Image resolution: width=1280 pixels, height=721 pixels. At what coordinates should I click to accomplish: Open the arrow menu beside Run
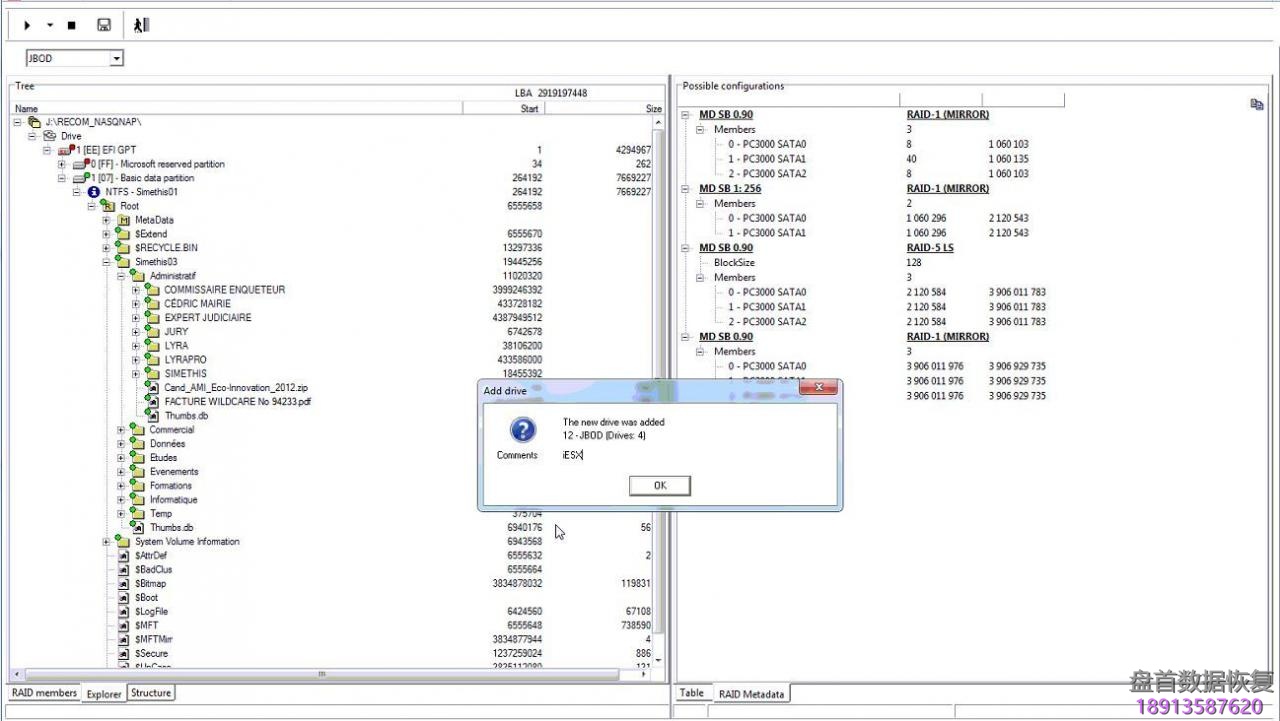click(50, 25)
